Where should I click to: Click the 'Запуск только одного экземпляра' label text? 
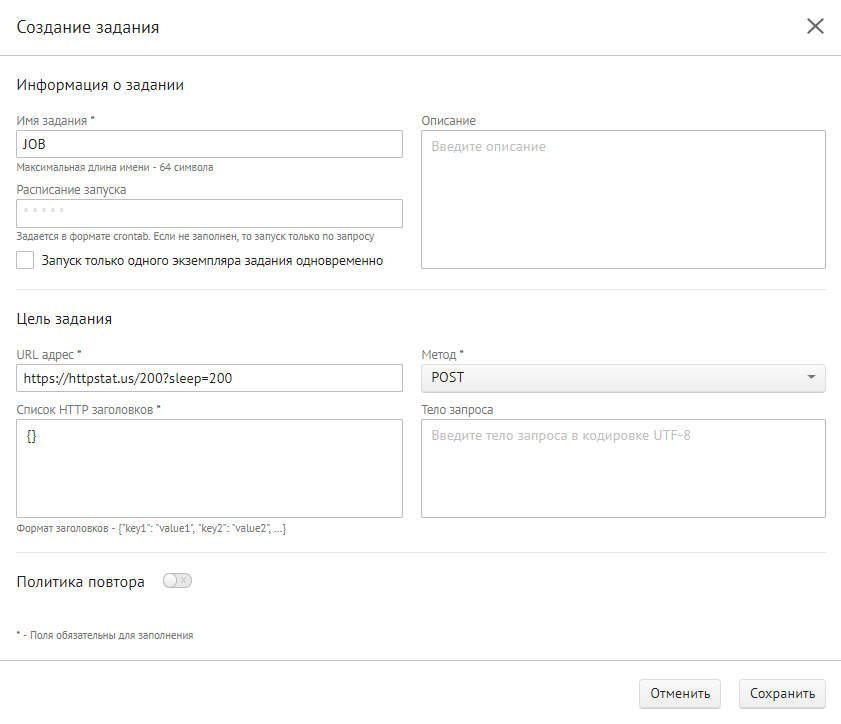212,261
